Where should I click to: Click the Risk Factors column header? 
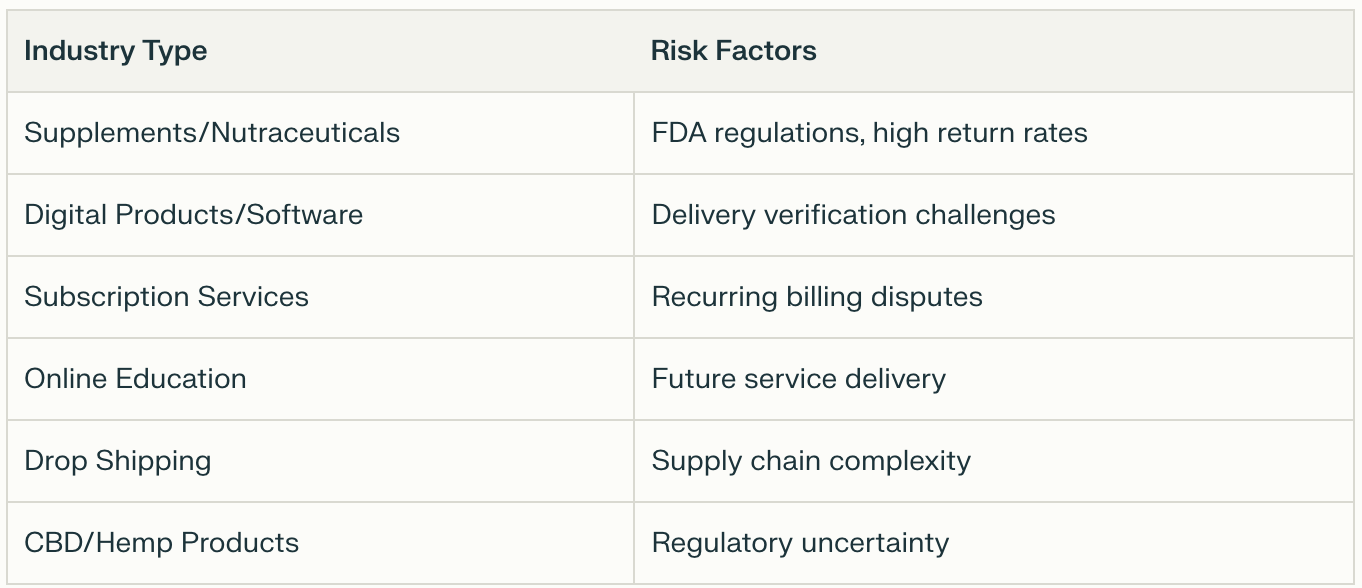[x=733, y=51]
